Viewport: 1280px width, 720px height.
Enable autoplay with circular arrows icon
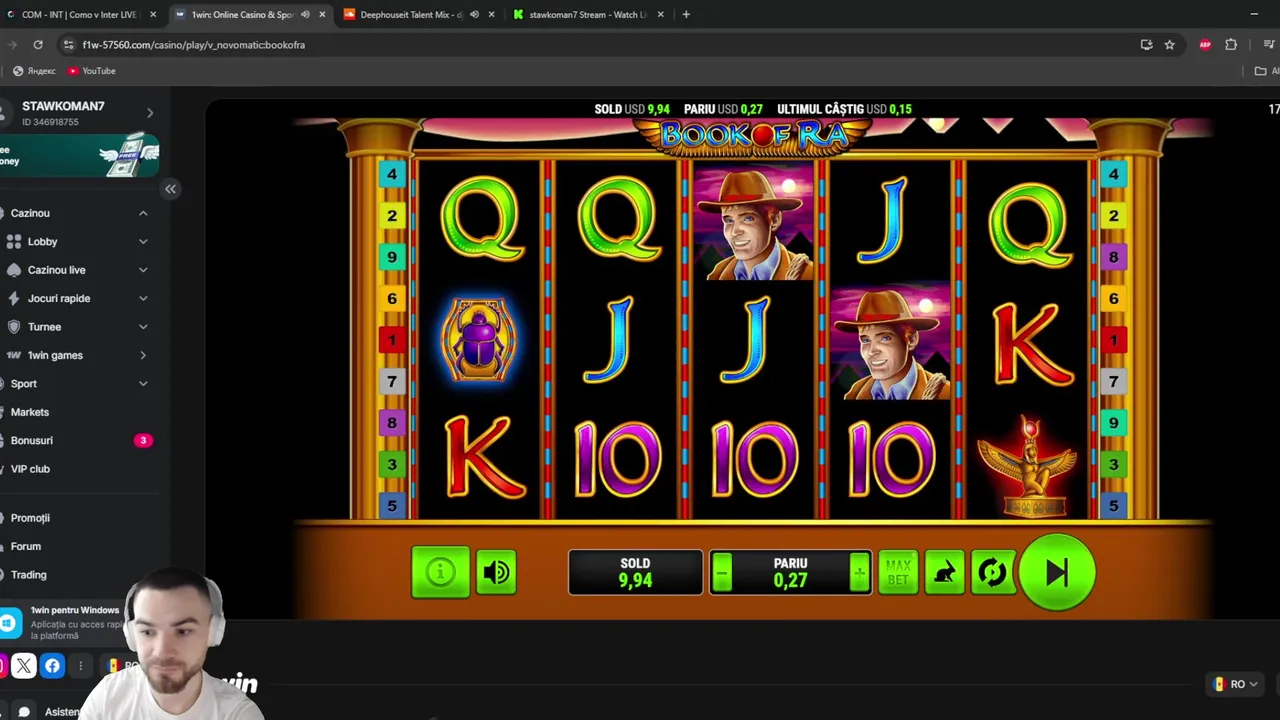(x=991, y=573)
